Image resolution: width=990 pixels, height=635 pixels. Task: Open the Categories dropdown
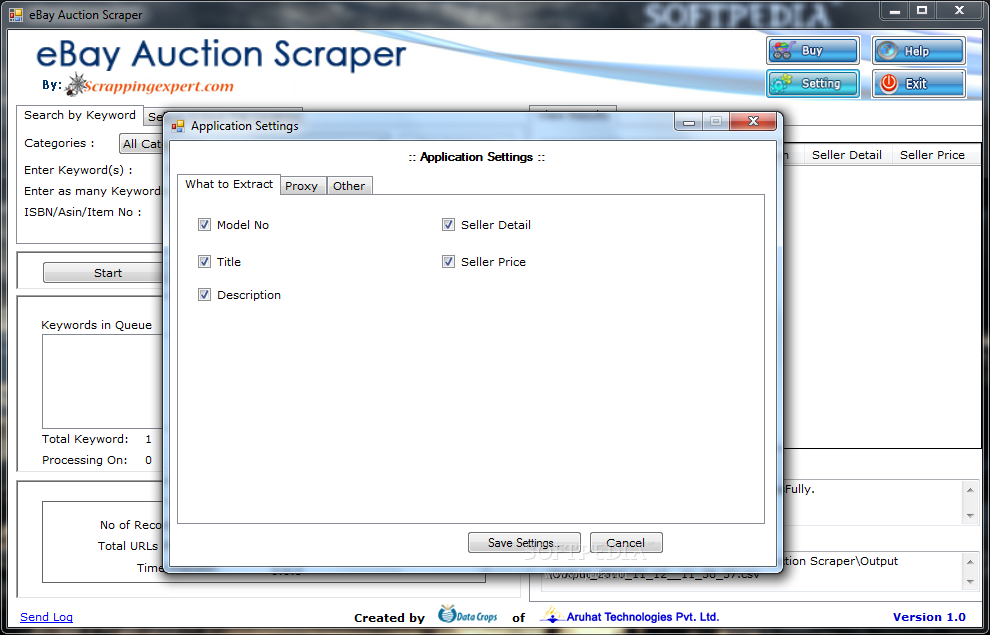point(142,144)
